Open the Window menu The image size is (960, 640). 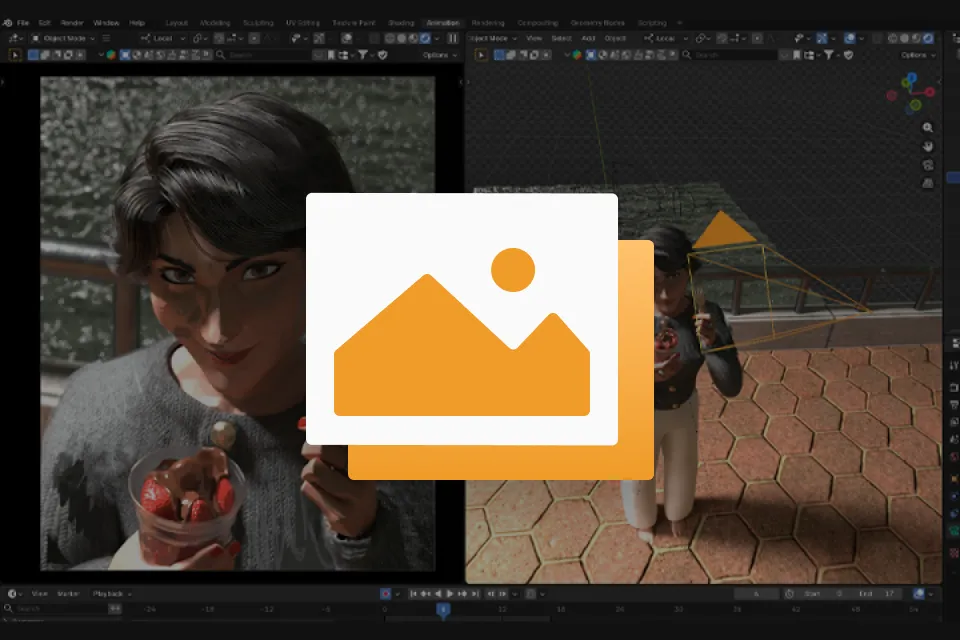(106, 23)
